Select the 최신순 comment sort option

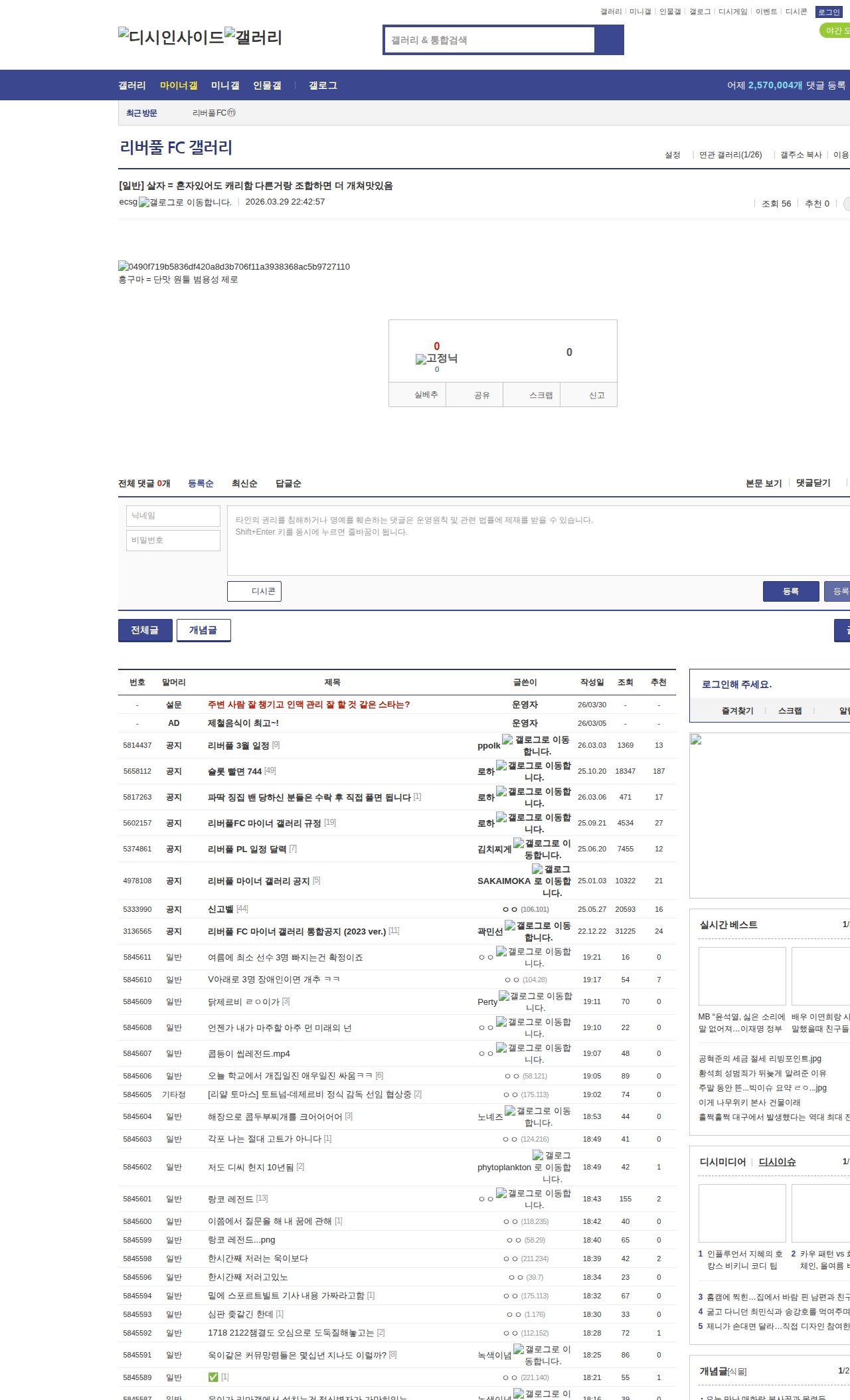(x=244, y=483)
